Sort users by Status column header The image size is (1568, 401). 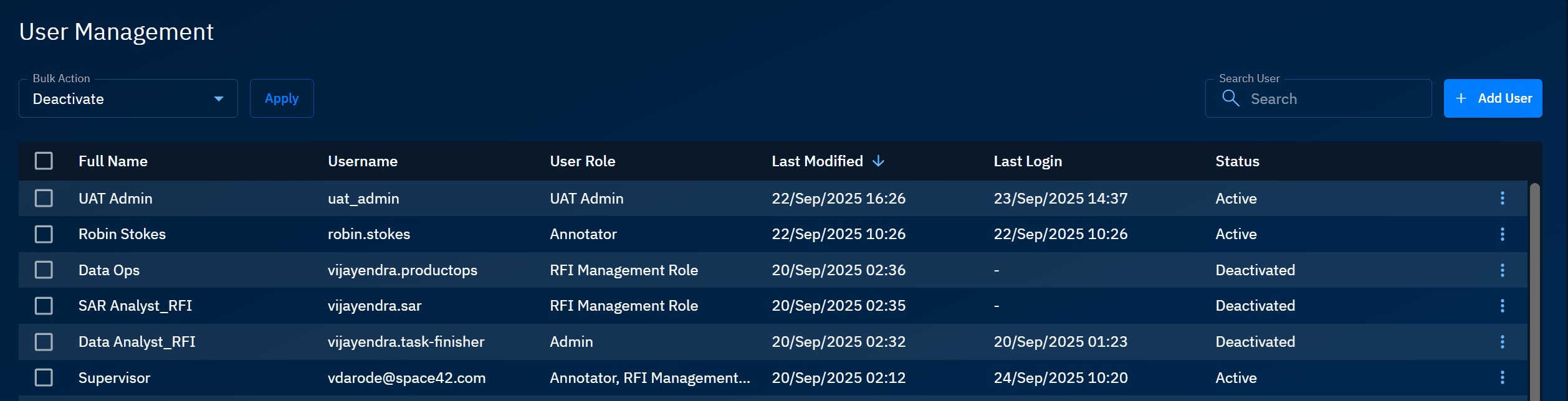tap(1237, 161)
